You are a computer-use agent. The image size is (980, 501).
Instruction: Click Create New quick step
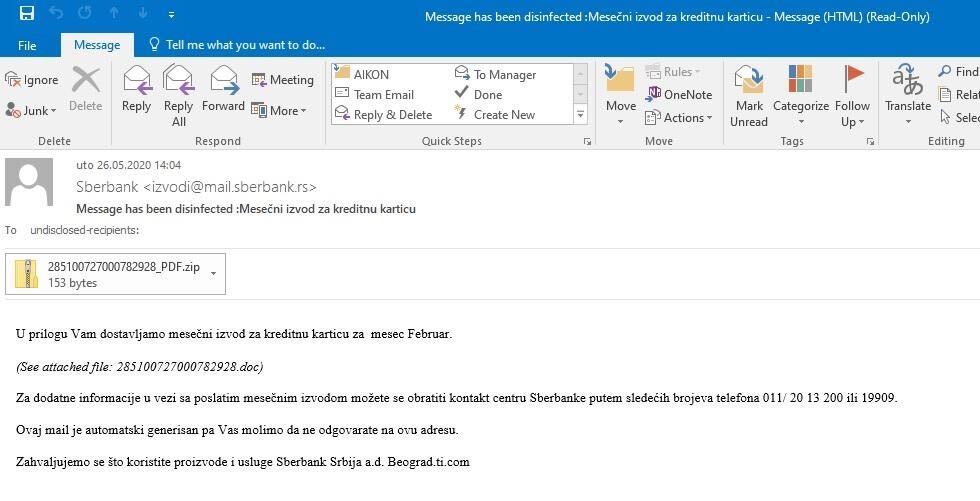click(495, 114)
